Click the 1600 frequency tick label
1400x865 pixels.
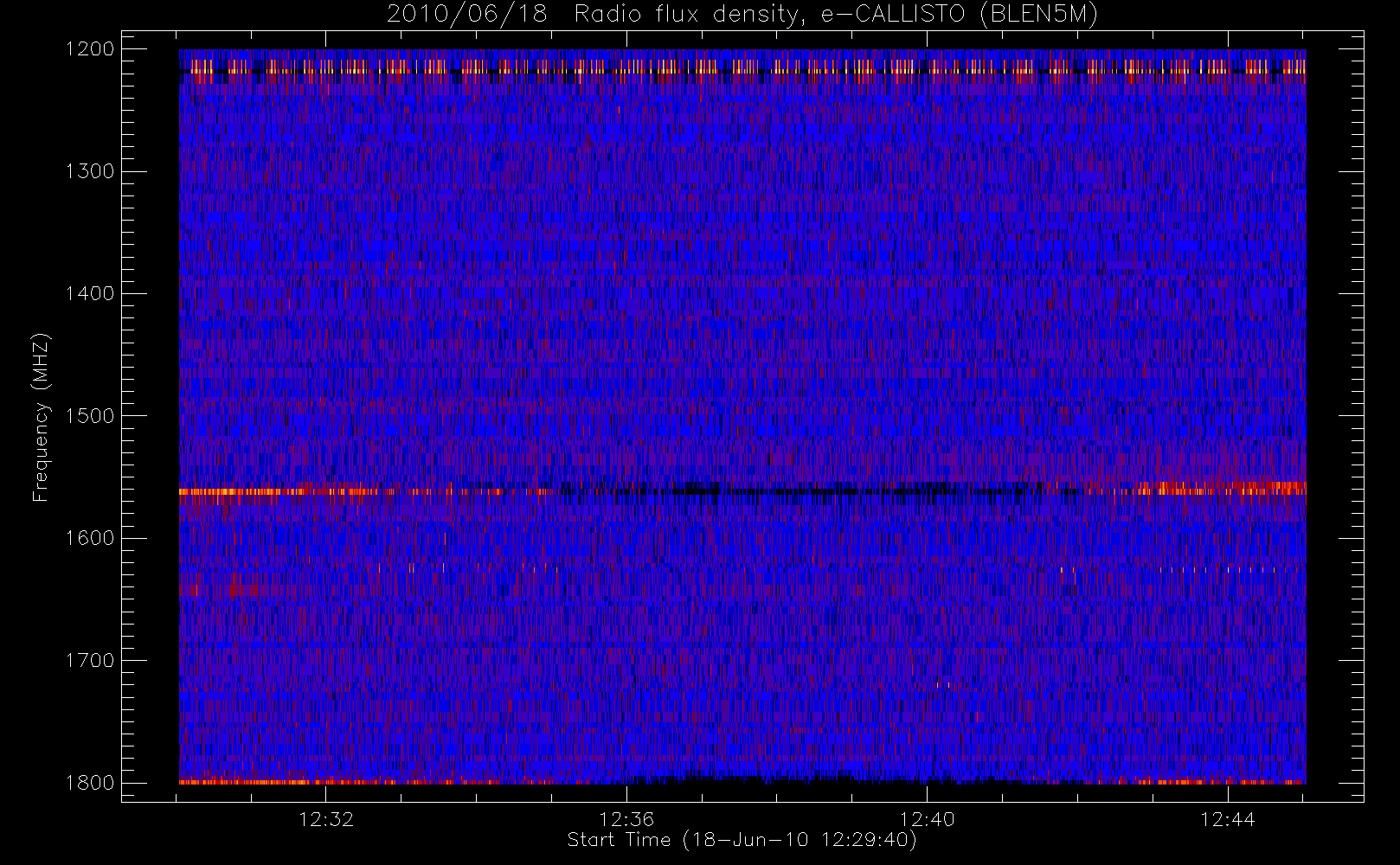tap(91, 538)
